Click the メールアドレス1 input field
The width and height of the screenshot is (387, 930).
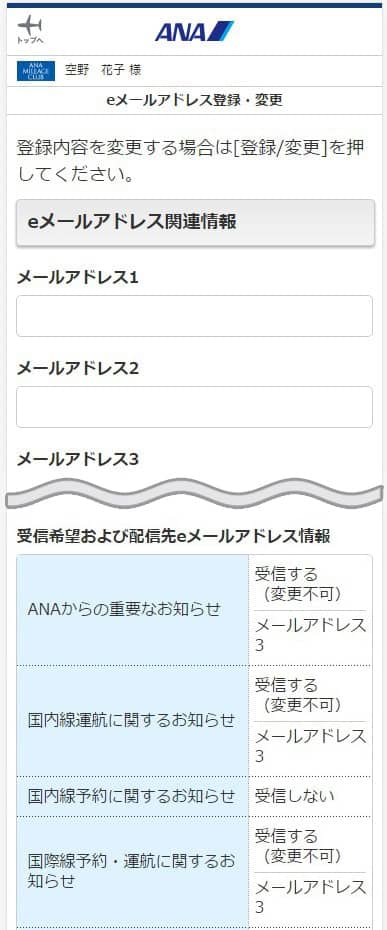coord(194,316)
